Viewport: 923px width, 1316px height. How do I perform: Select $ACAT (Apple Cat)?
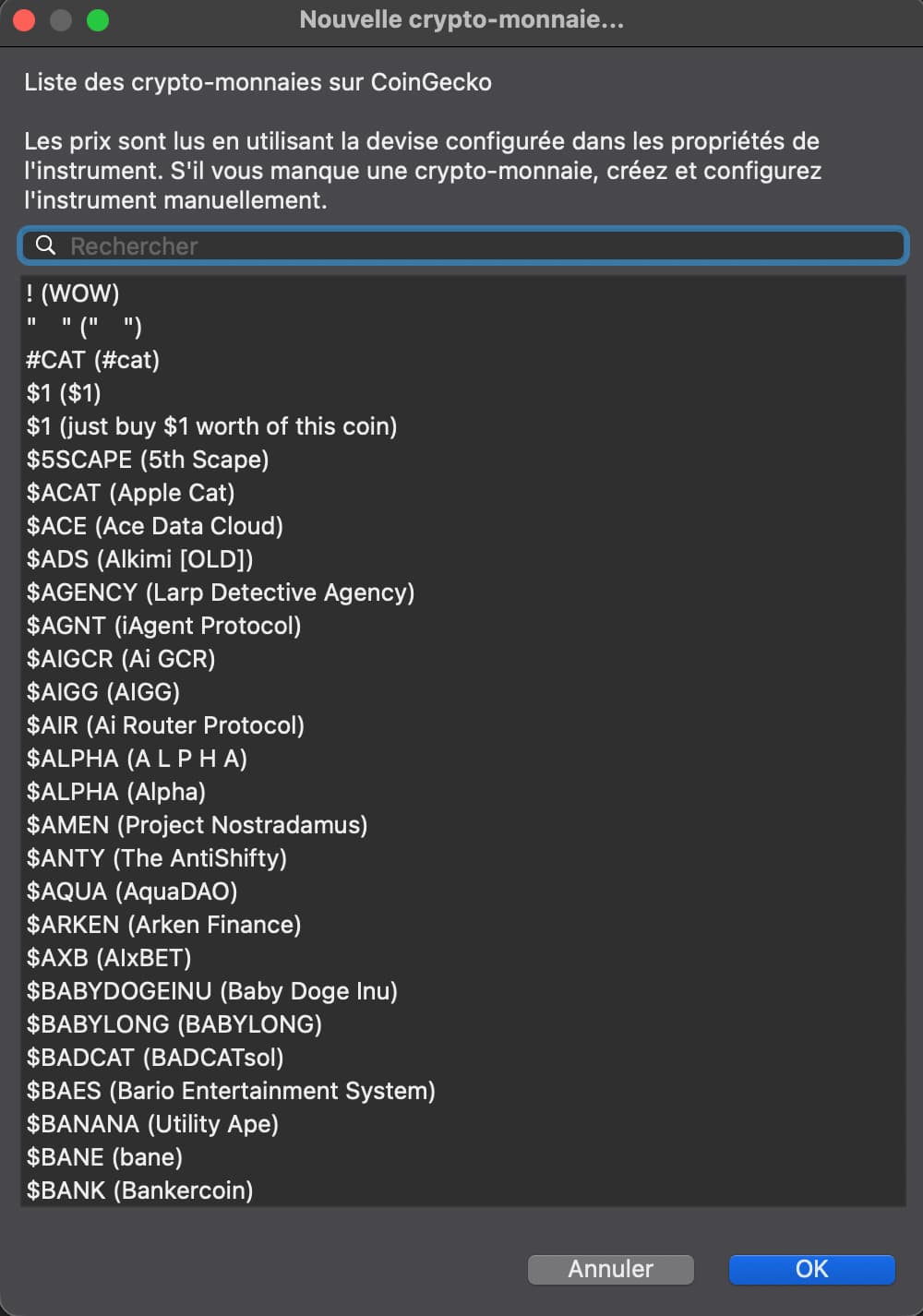pyautogui.click(x=131, y=493)
